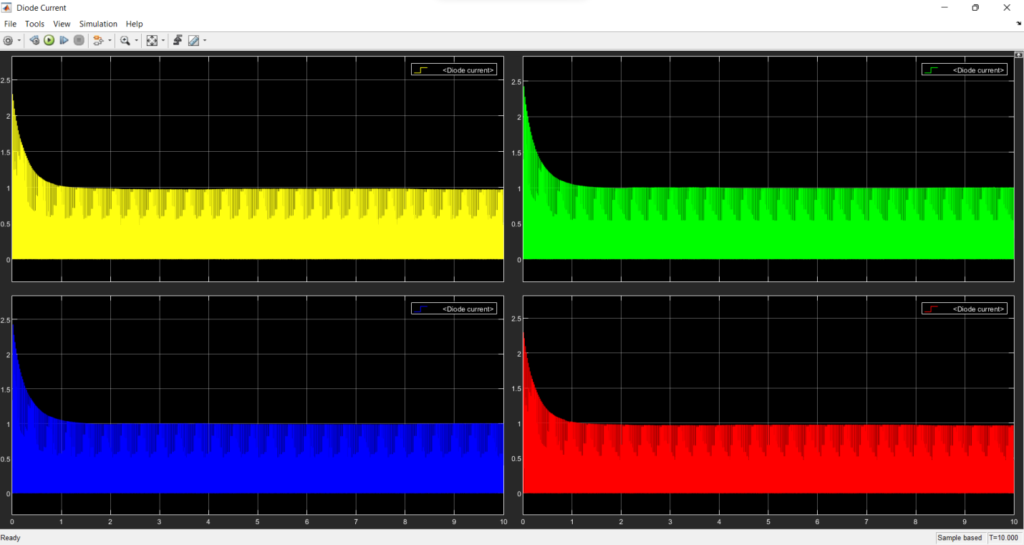Click the Step Back toolbar icon
The image size is (1024, 545).
click(x=34, y=40)
